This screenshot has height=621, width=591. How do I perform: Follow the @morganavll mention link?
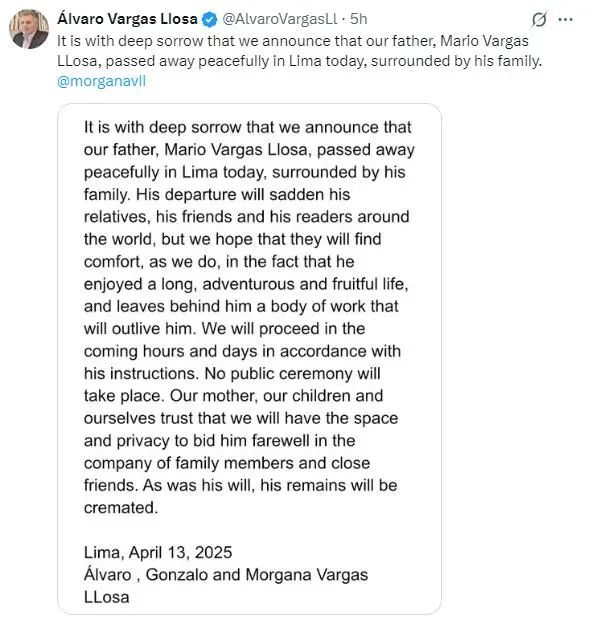coord(101,81)
